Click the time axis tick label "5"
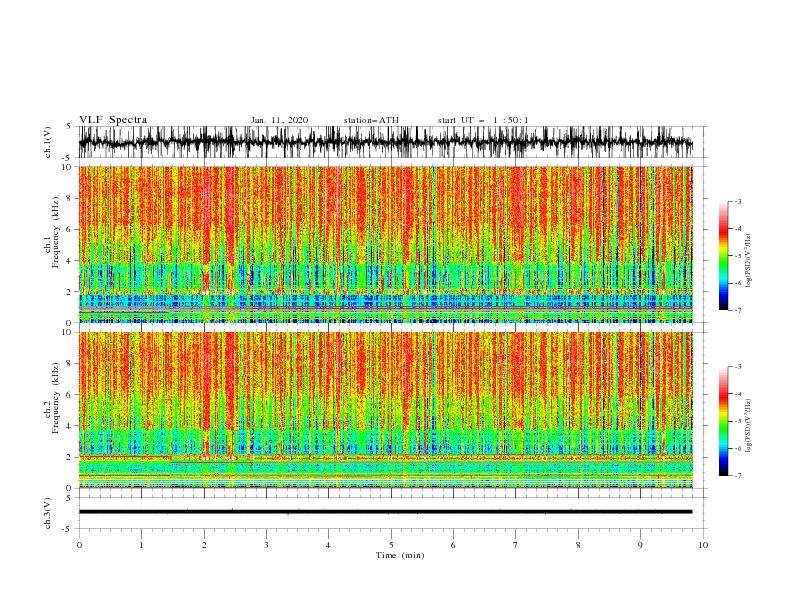The image size is (792, 612). click(x=391, y=545)
